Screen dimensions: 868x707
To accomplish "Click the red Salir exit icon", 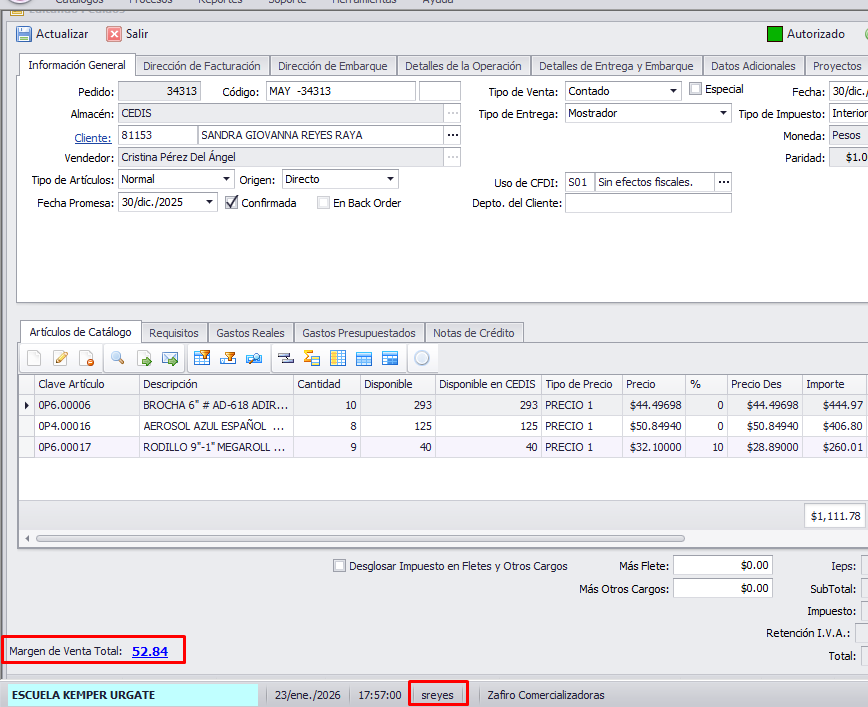I will 114,34.
